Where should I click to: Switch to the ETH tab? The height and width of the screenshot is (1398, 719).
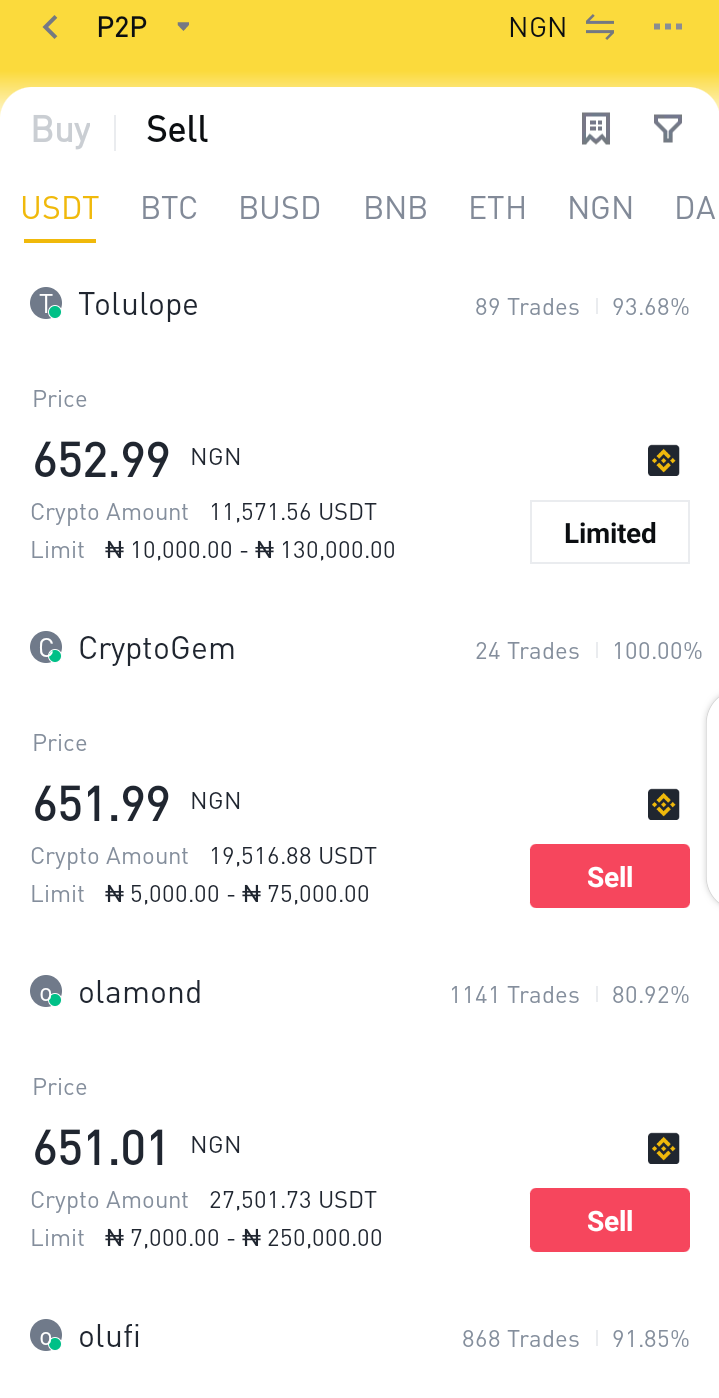tap(497, 208)
